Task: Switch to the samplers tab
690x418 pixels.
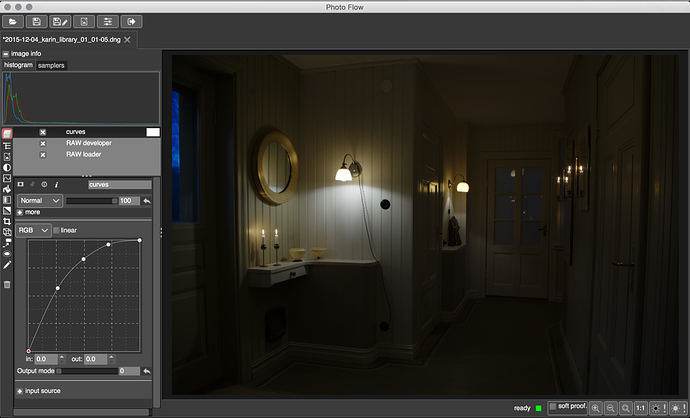Action: (x=51, y=65)
